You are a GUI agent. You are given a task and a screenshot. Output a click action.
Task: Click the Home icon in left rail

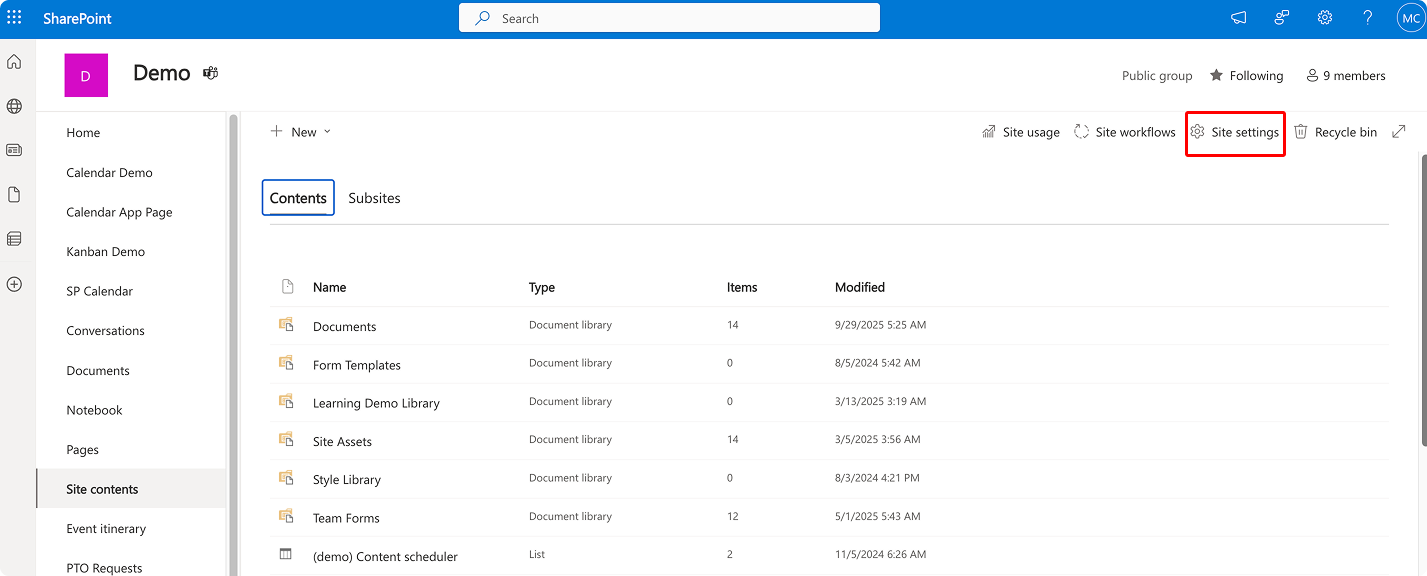pos(14,62)
